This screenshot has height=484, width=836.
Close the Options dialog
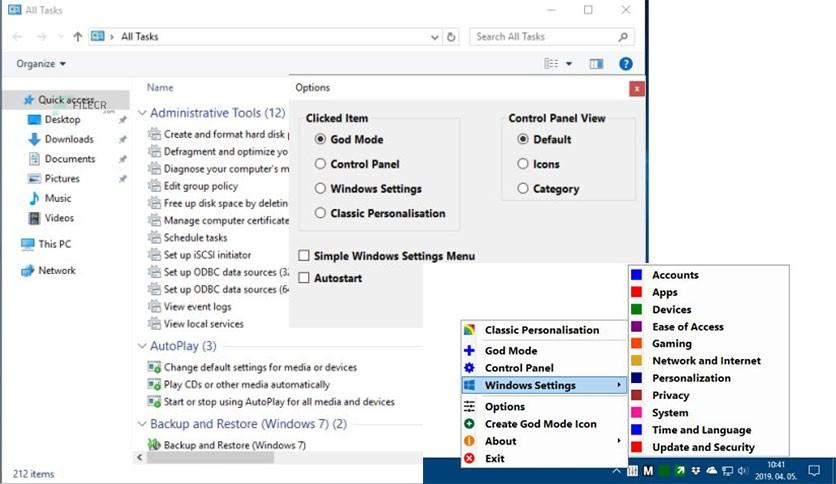point(637,89)
